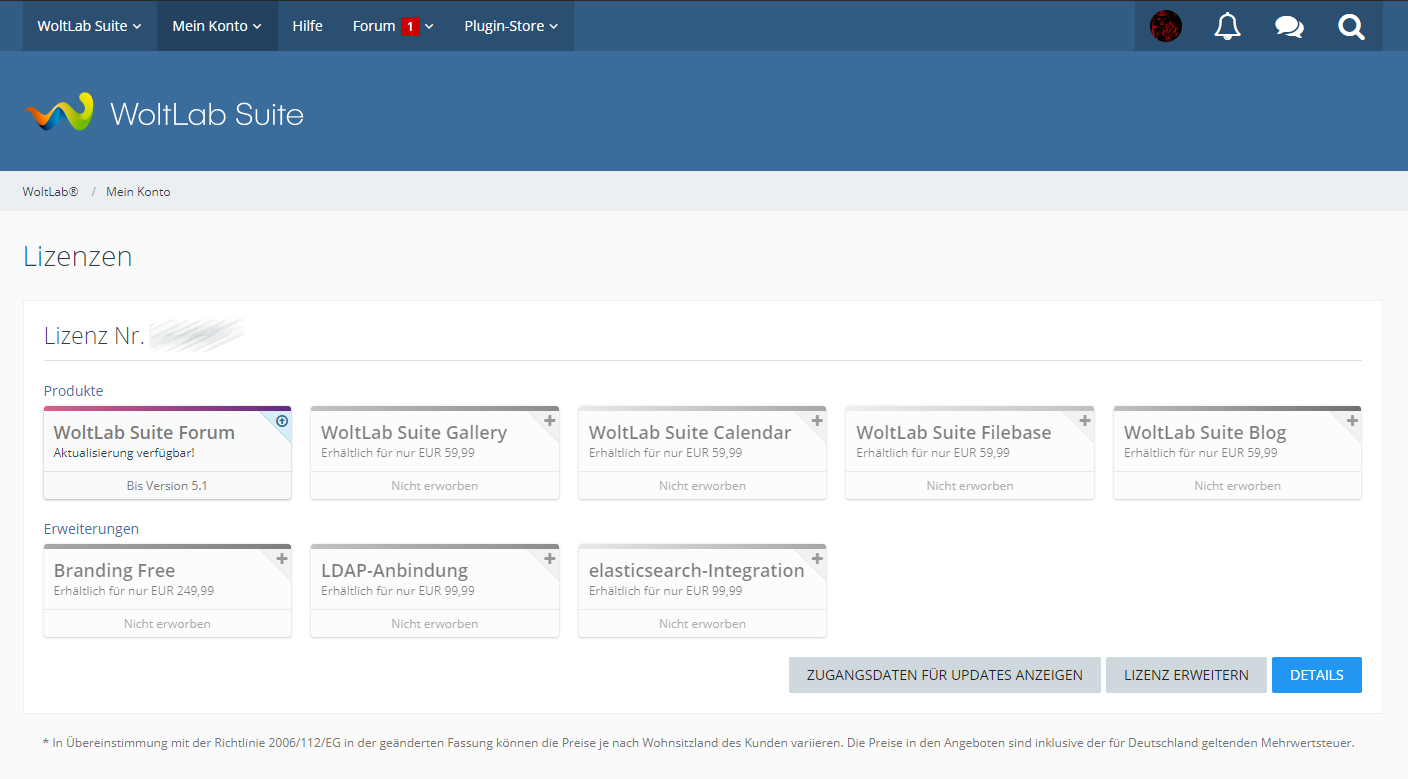Image resolution: width=1408 pixels, height=779 pixels.
Task: Open the conversations chat bubble icon
Action: 1289,26
